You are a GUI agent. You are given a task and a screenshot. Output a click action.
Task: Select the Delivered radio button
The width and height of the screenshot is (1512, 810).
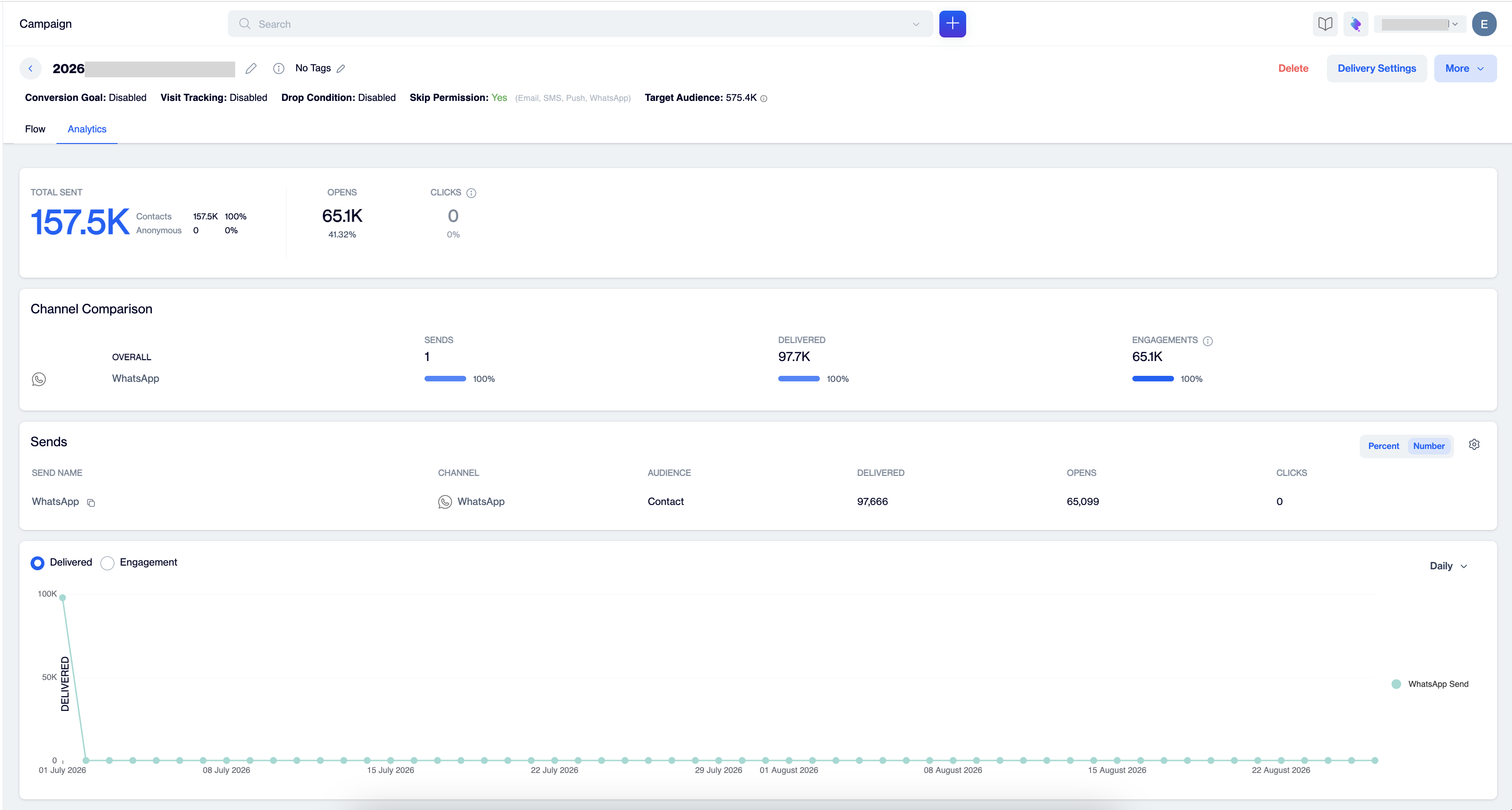pos(37,563)
